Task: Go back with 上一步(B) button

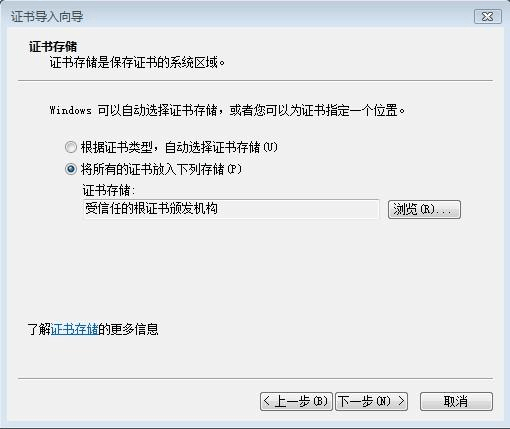Action: click(x=296, y=401)
